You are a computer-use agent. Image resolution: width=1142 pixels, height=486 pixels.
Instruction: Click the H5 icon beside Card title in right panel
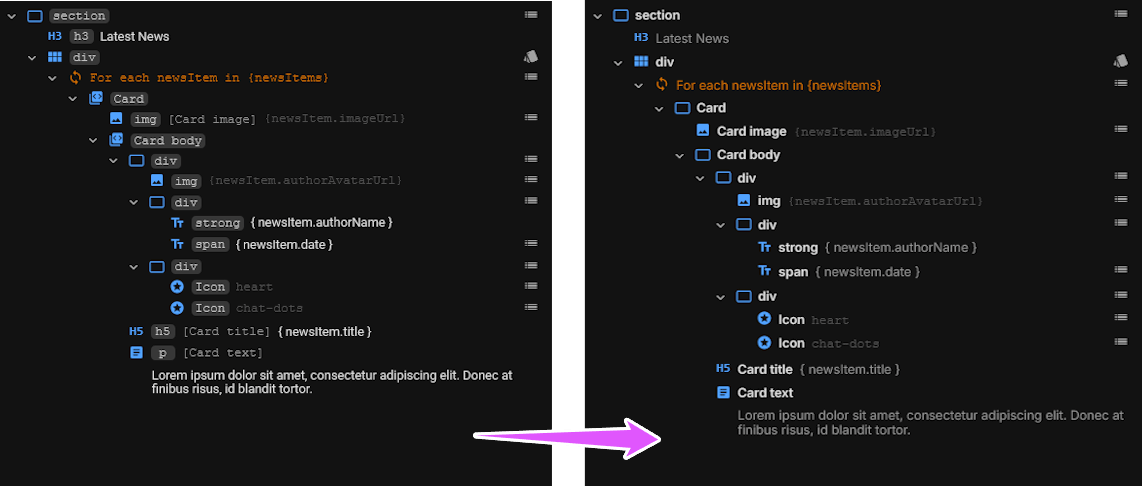[723, 369]
